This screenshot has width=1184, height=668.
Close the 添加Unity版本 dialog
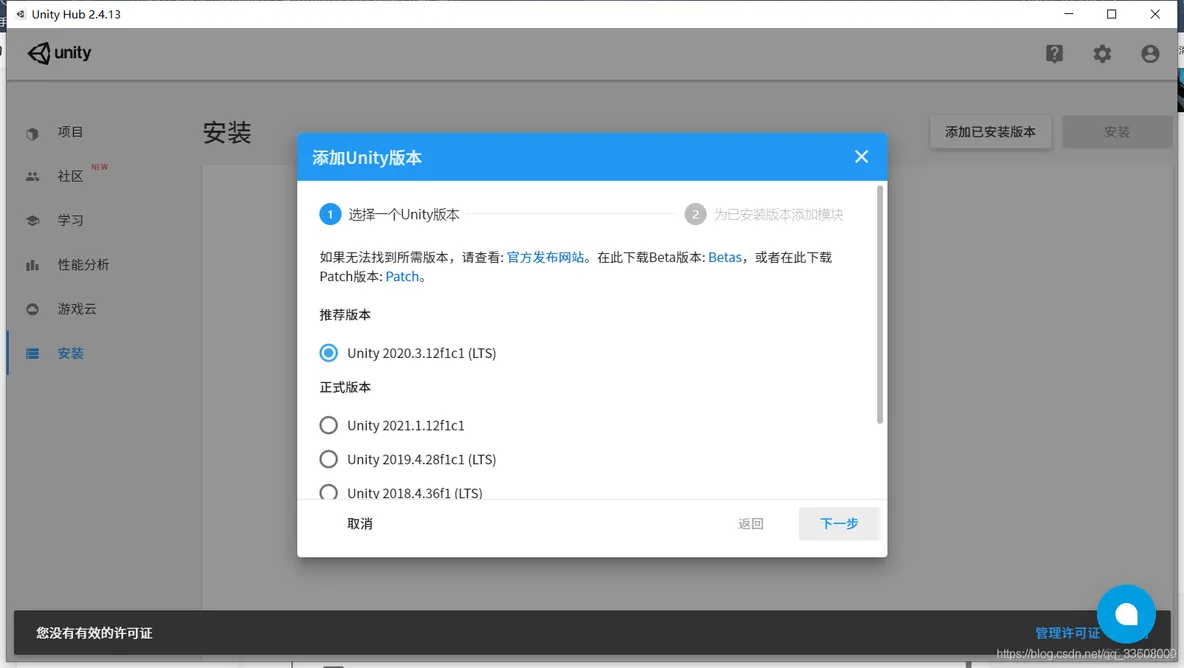point(861,157)
